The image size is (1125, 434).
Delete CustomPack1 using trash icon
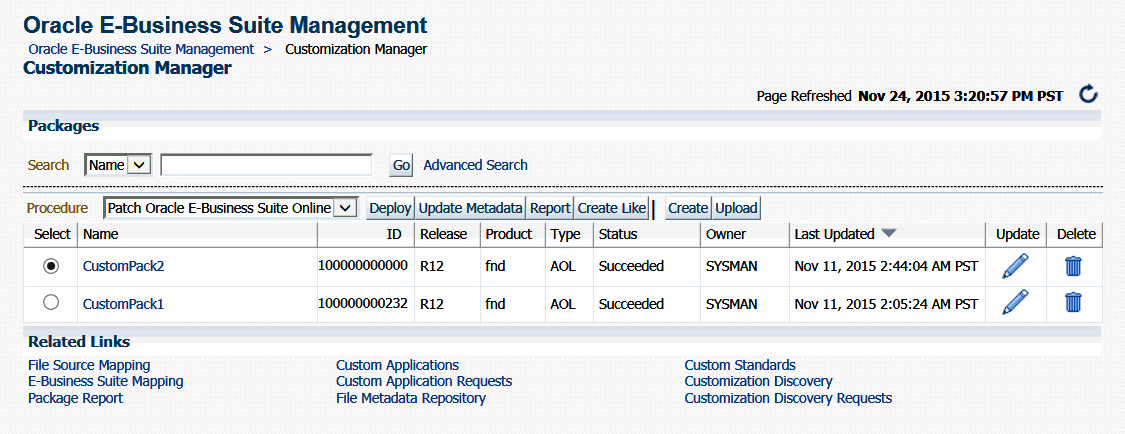[x=1073, y=303]
